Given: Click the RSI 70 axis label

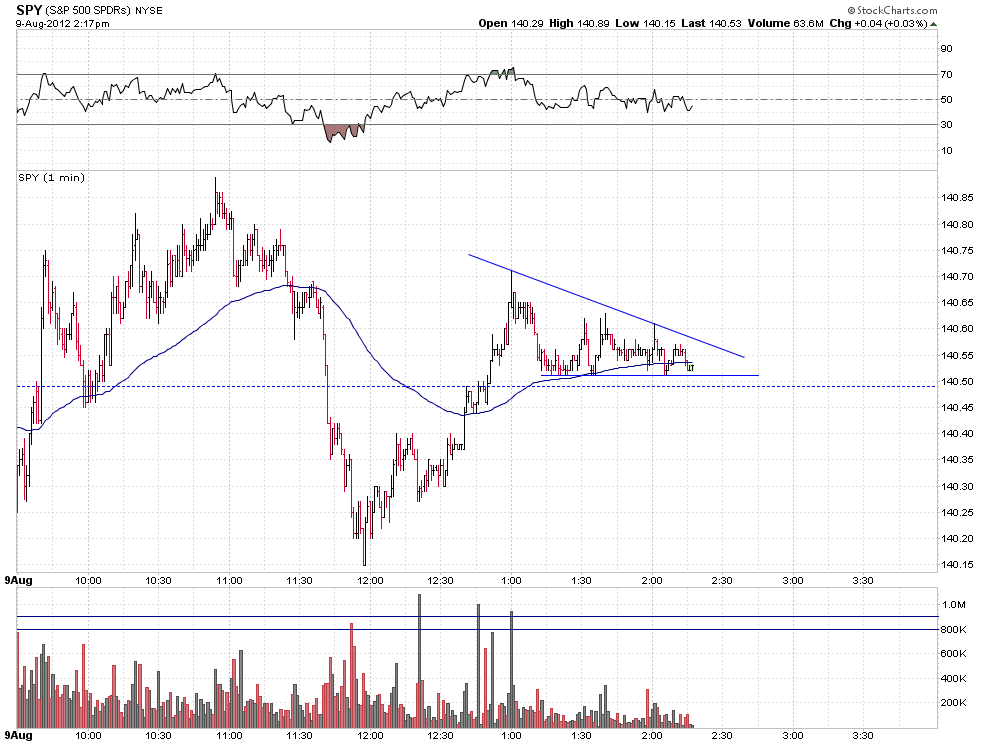Looking at the screenshot, I should pos(946,75).
